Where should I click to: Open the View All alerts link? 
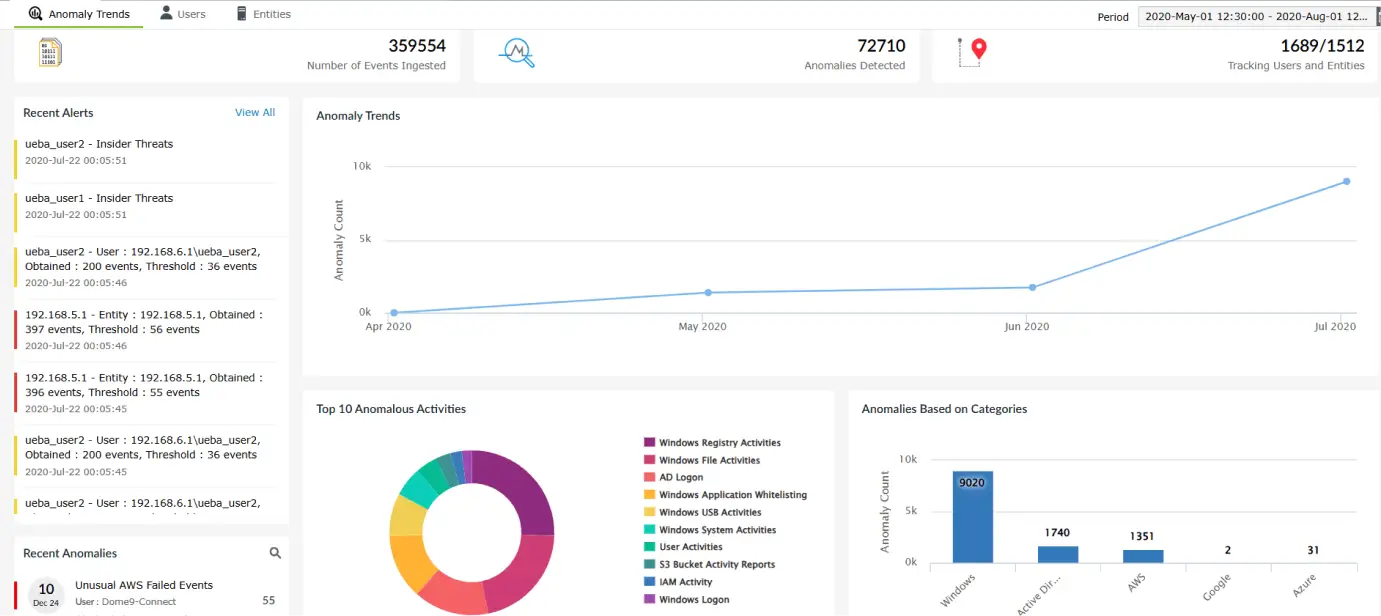(x=254, y=113)
